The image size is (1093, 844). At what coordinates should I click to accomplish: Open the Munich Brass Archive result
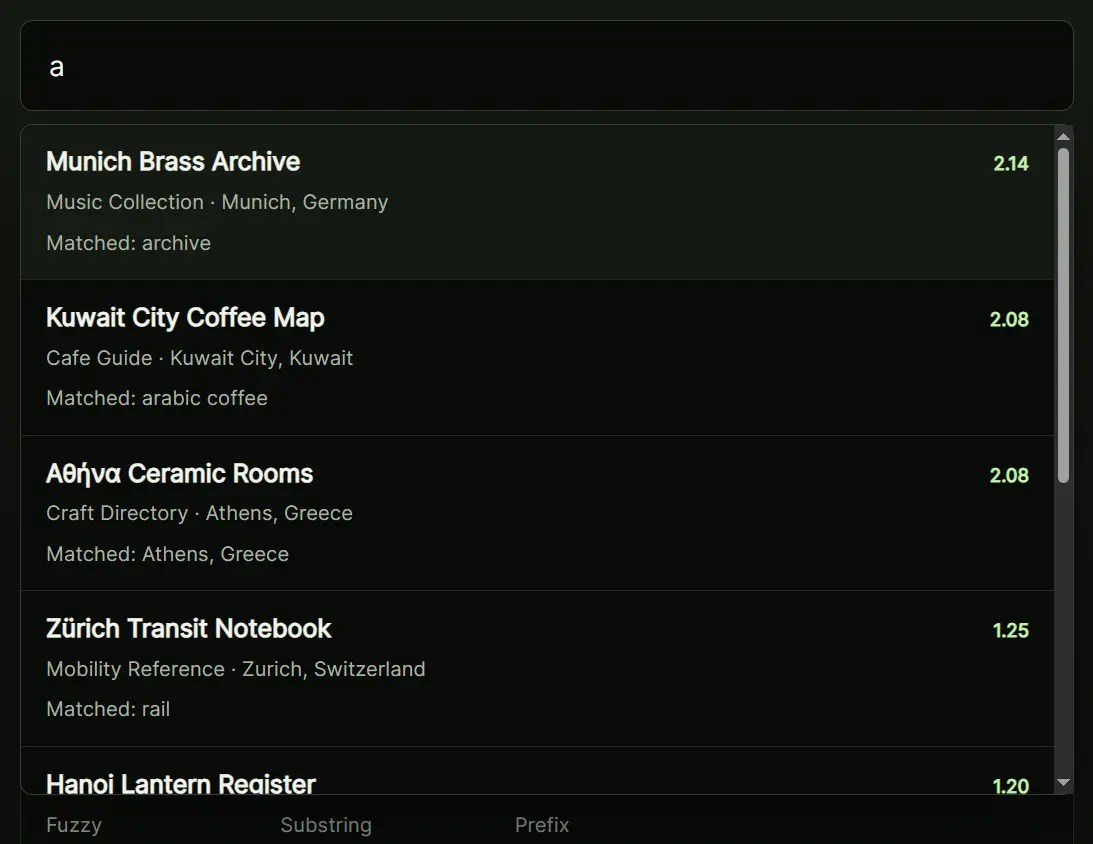pyautogui.click(x=537, y=202)
